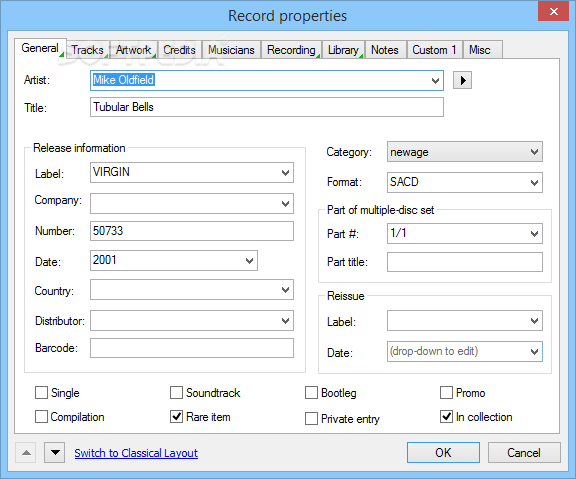Screen dimensions: 576x479
Task: Open the Artwork tab
Action: click(134, 50)
